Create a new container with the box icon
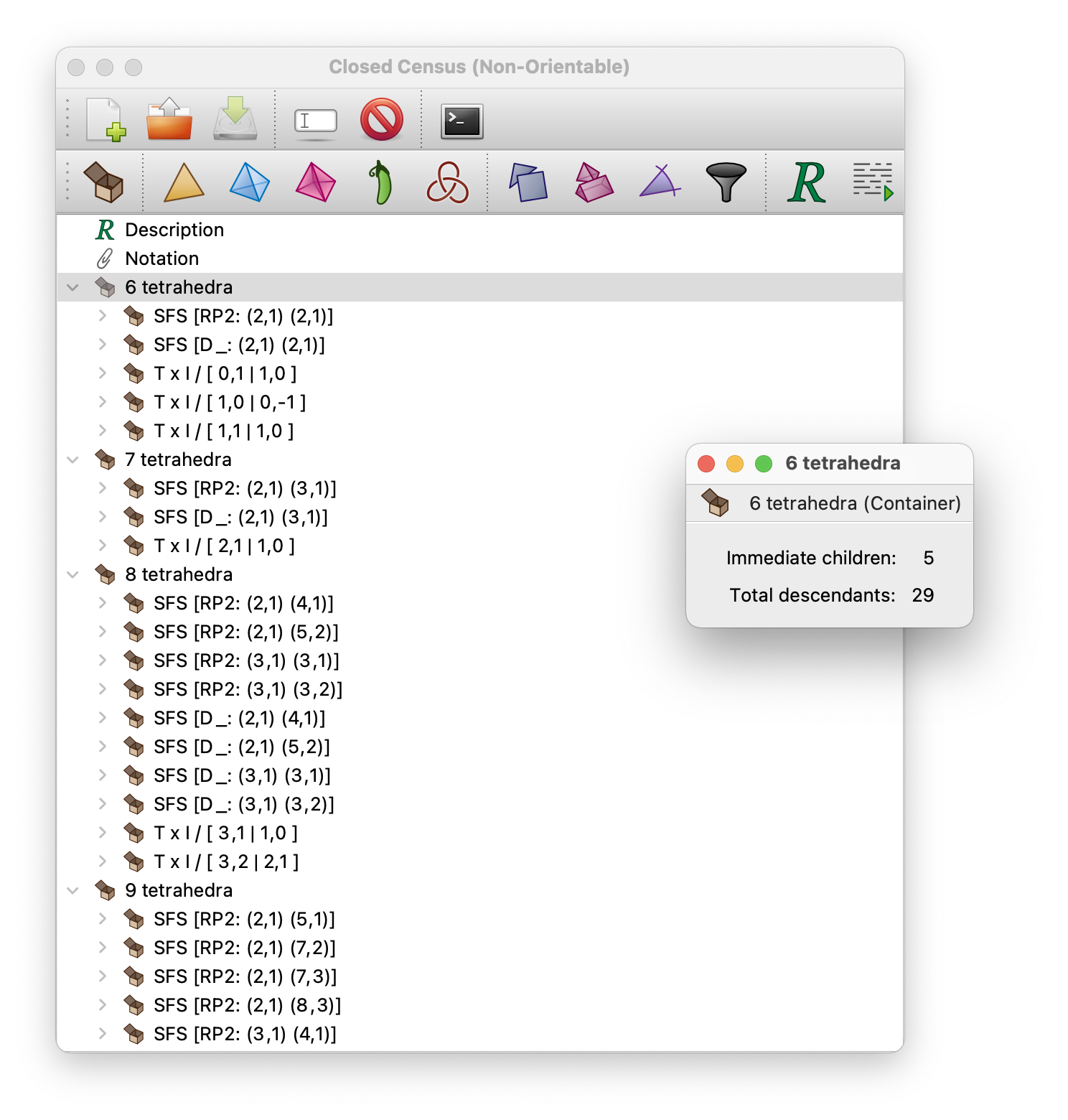 click(x=103, y=182)
